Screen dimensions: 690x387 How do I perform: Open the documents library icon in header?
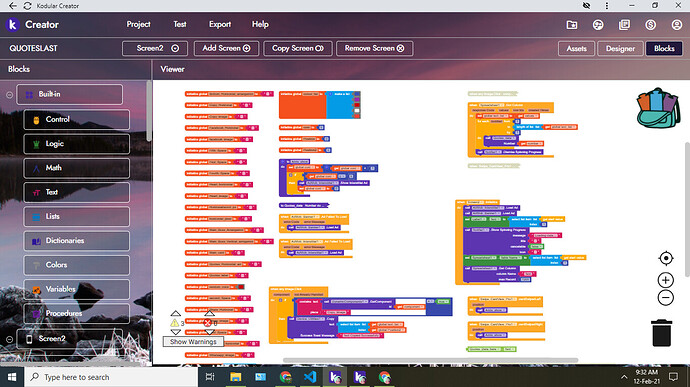624,25
